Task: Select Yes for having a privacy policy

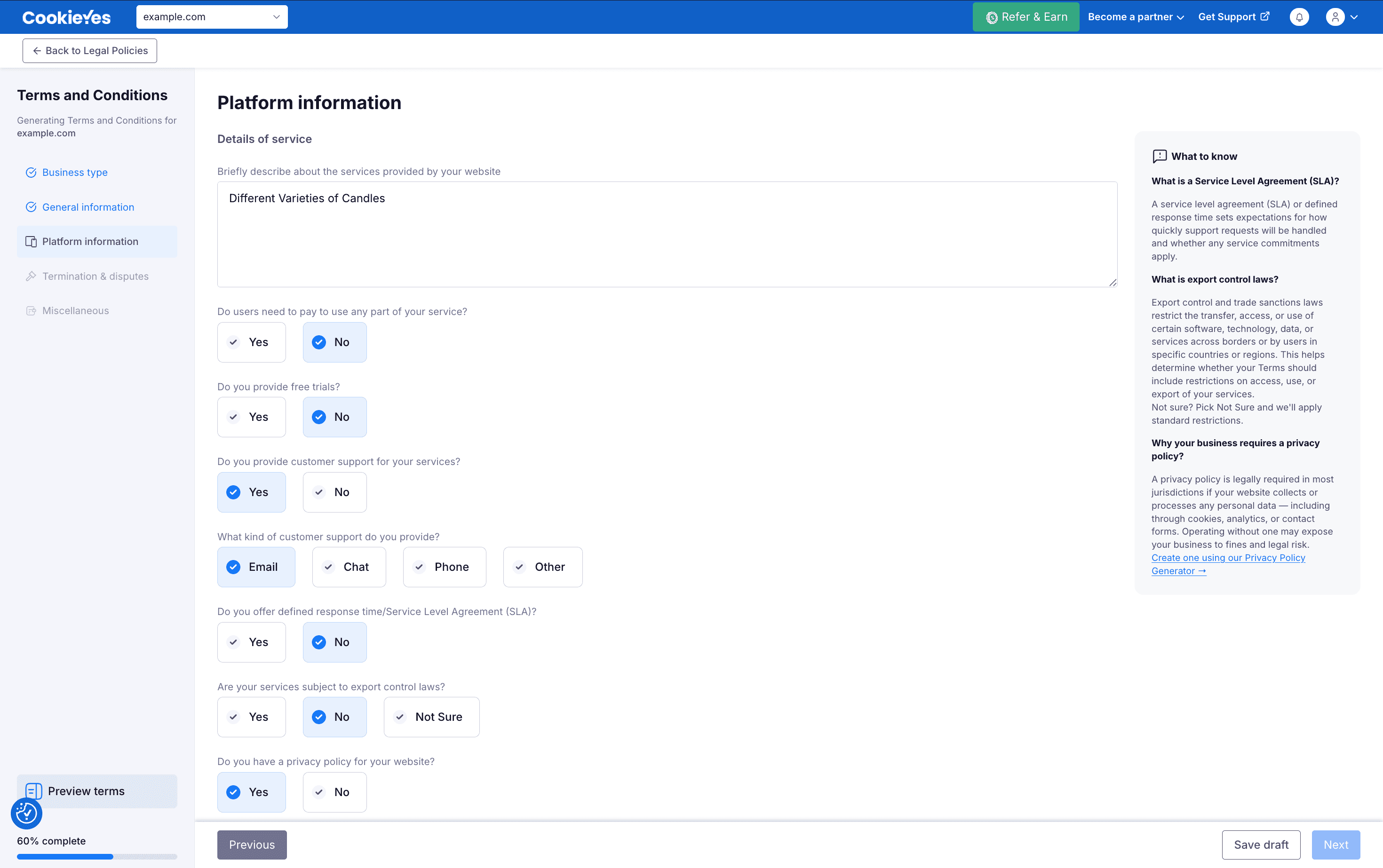Action: [x=252, y=792]
